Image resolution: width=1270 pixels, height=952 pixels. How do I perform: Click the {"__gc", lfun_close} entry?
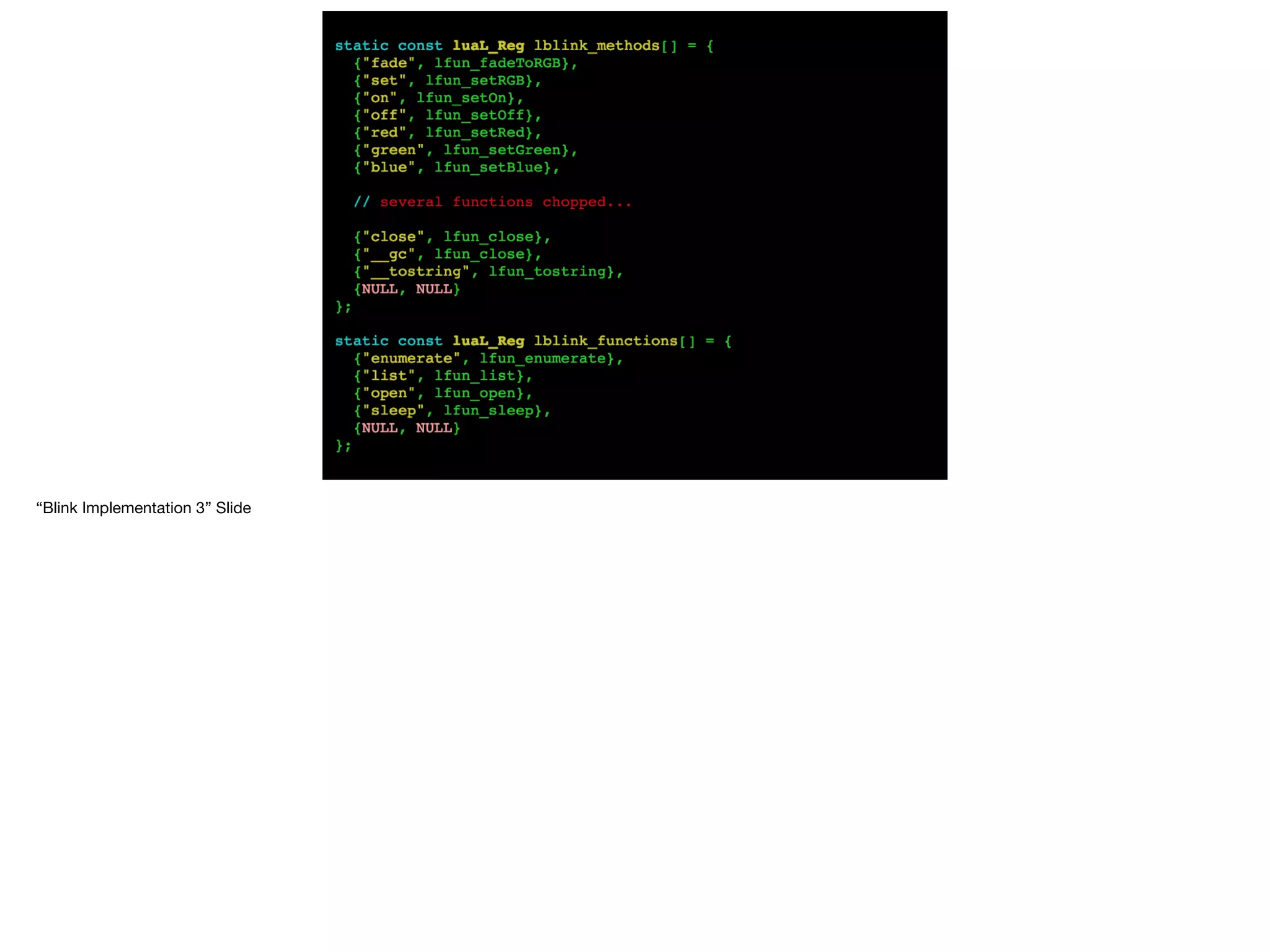[448, 254]
